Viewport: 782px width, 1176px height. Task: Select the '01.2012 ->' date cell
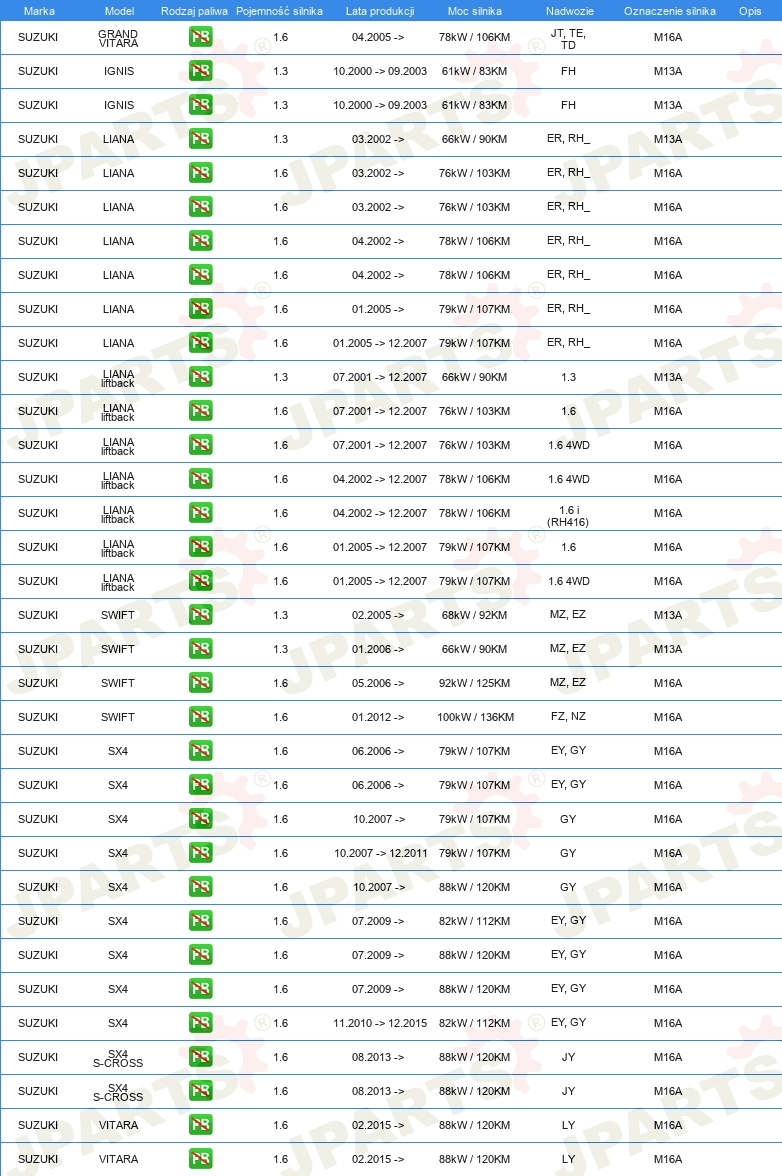click(x=378, y=717)
